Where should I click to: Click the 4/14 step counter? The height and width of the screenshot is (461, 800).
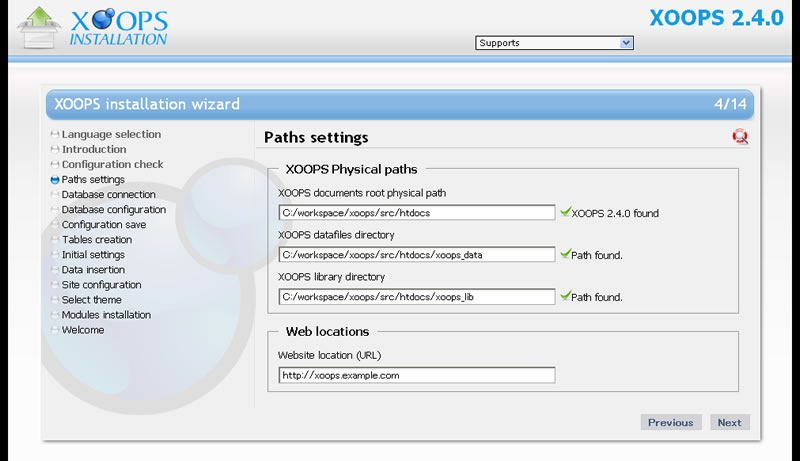tap(730, 104)
